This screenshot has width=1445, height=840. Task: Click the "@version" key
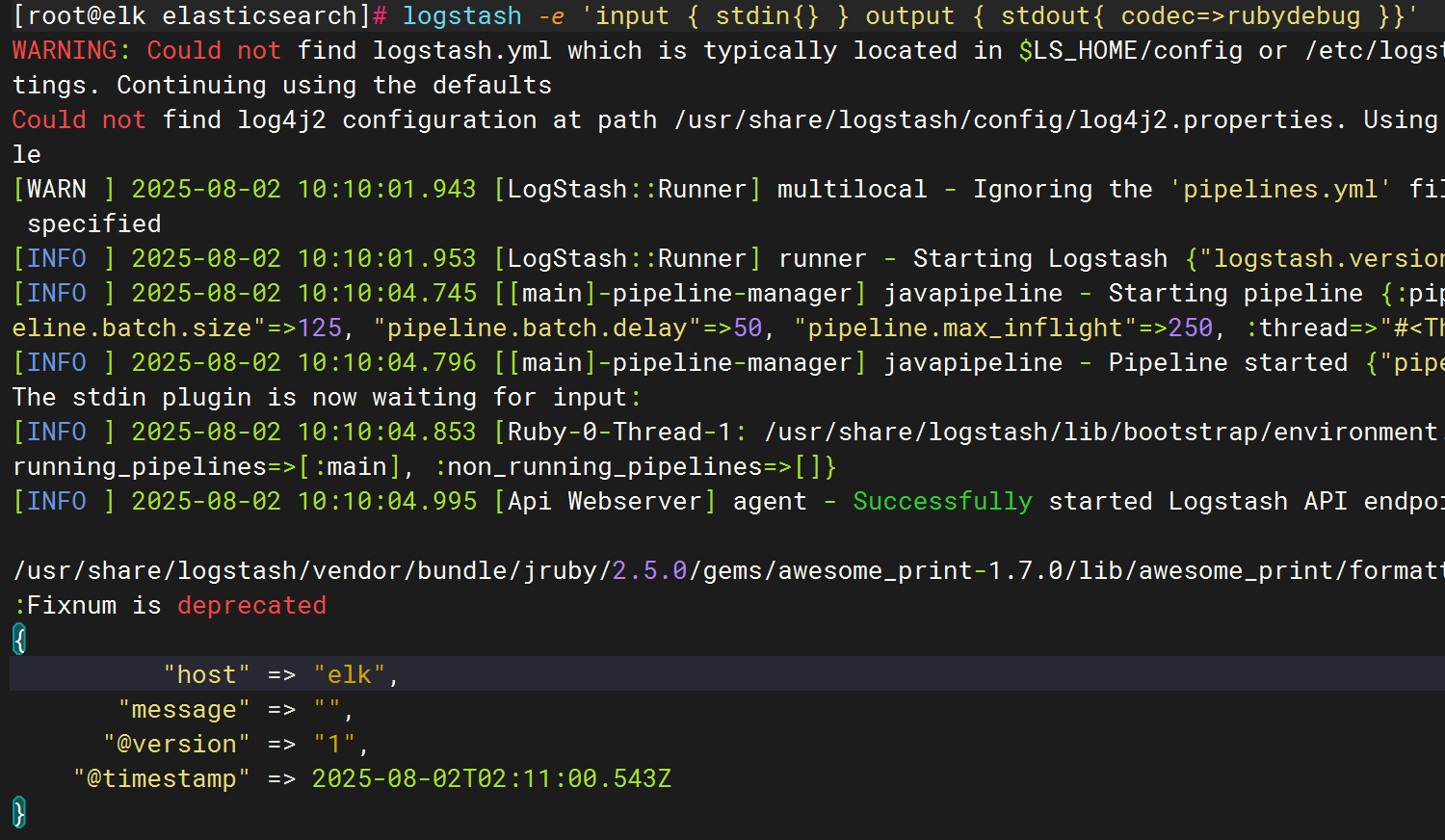pos(177,745)
